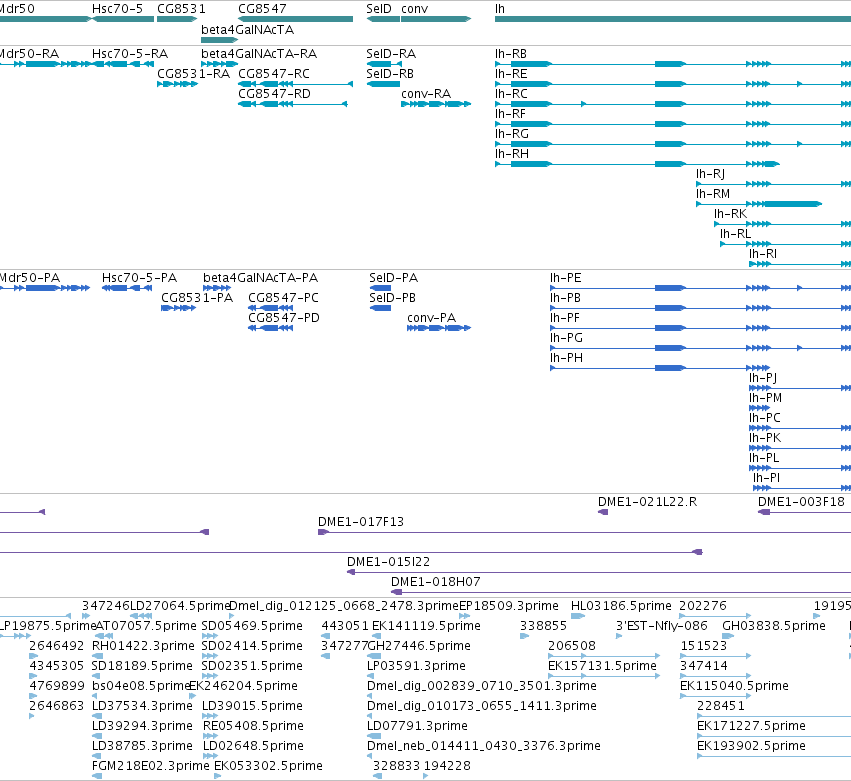Image resolution: width=851 pixels, height=781 pixels.
Task: Click transcript CG8547-RC
Action: point(274,74)
